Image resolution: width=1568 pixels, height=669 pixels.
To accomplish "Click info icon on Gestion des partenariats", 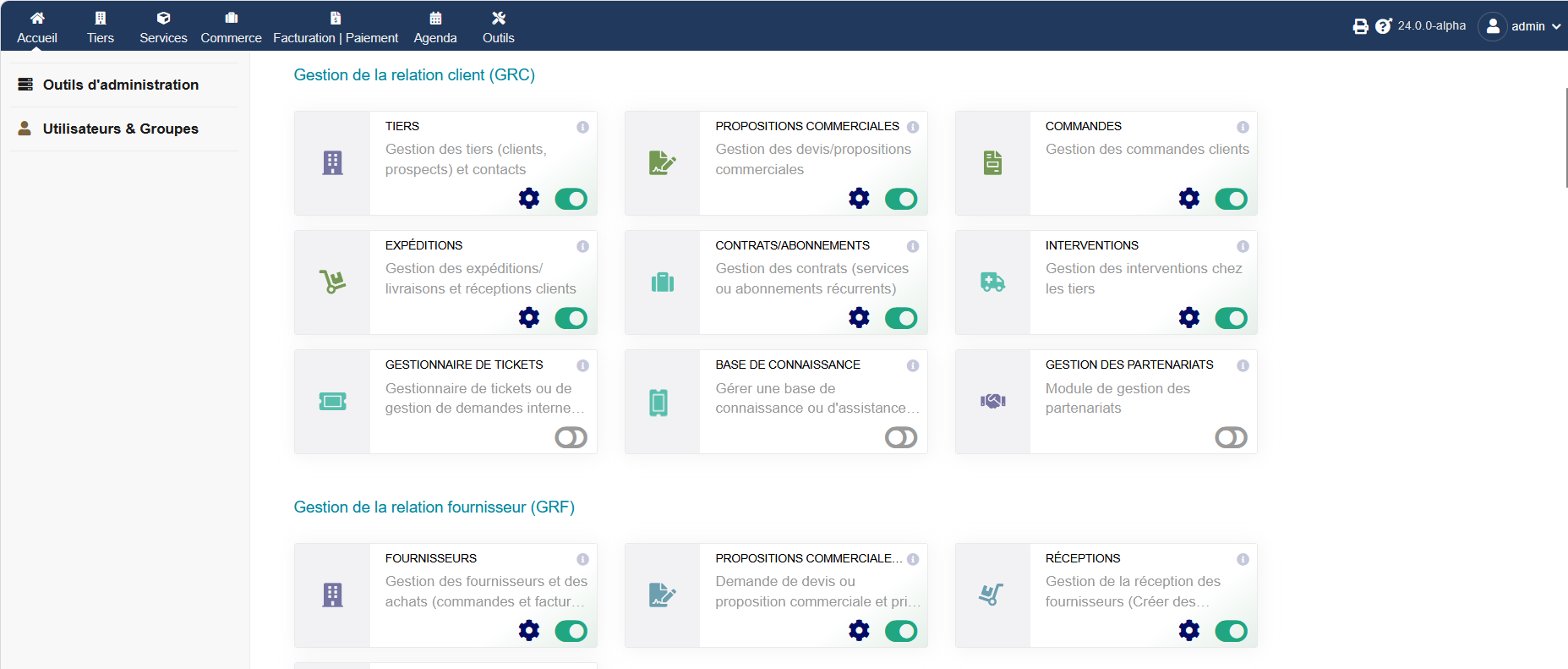I will coord(1243,365).
